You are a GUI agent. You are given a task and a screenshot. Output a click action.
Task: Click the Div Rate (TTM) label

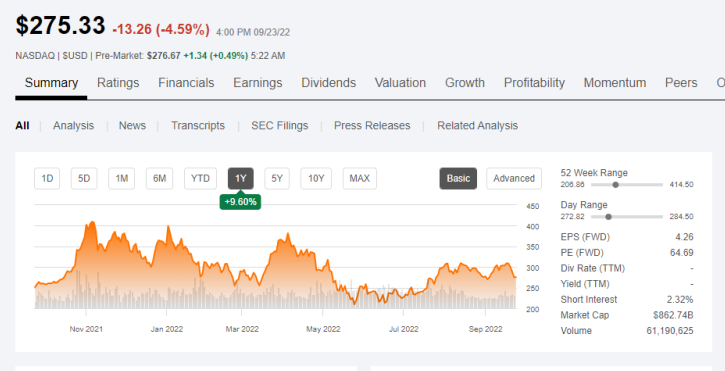point(592,268)
